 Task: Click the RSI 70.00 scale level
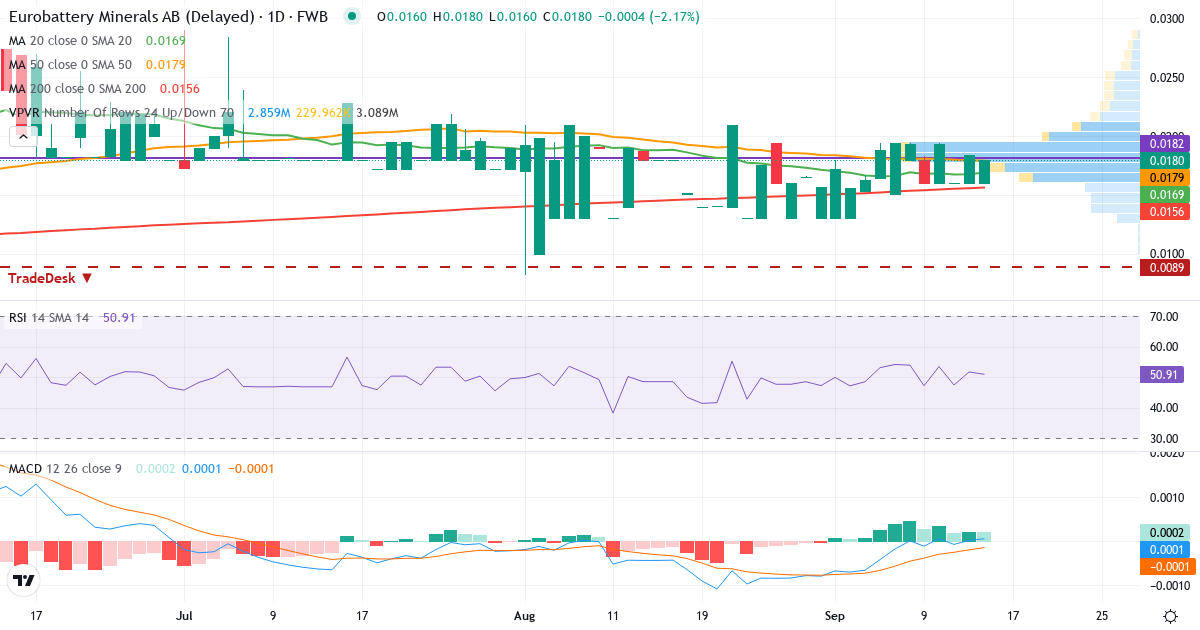point(1162,317)
